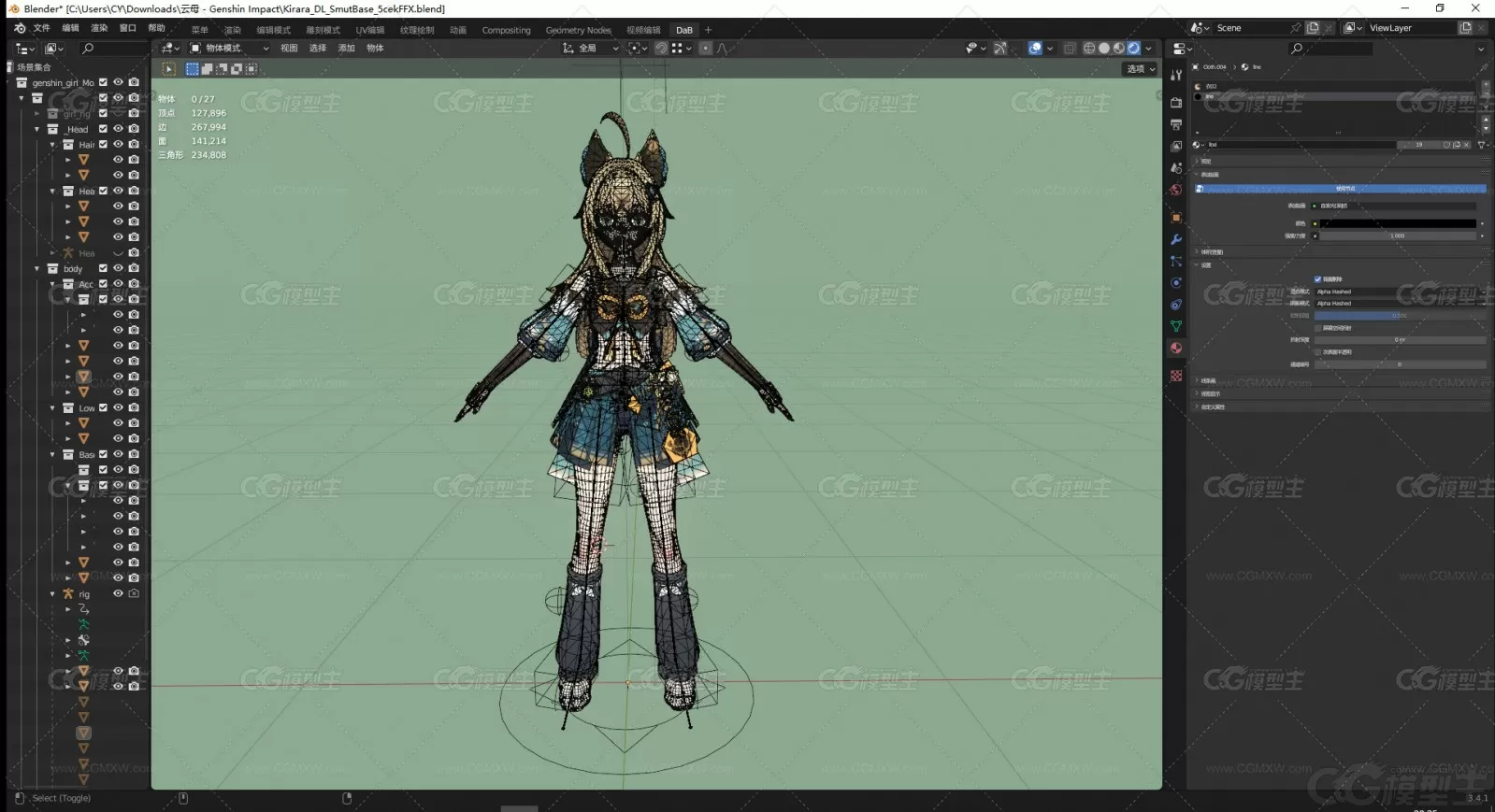Switch to wireframe viewport shading
1495x812 pixels.
pos(1089,48)
